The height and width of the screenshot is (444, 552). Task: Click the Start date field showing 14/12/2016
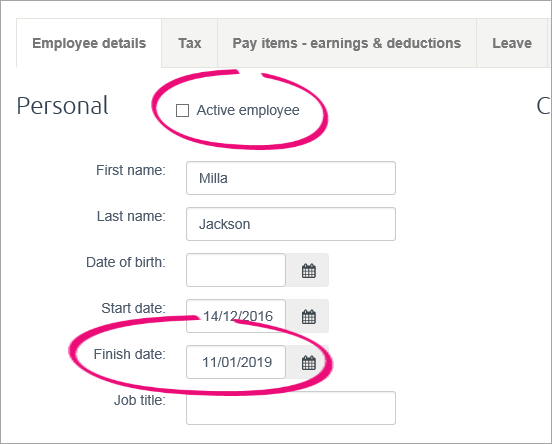coord(236,316)
